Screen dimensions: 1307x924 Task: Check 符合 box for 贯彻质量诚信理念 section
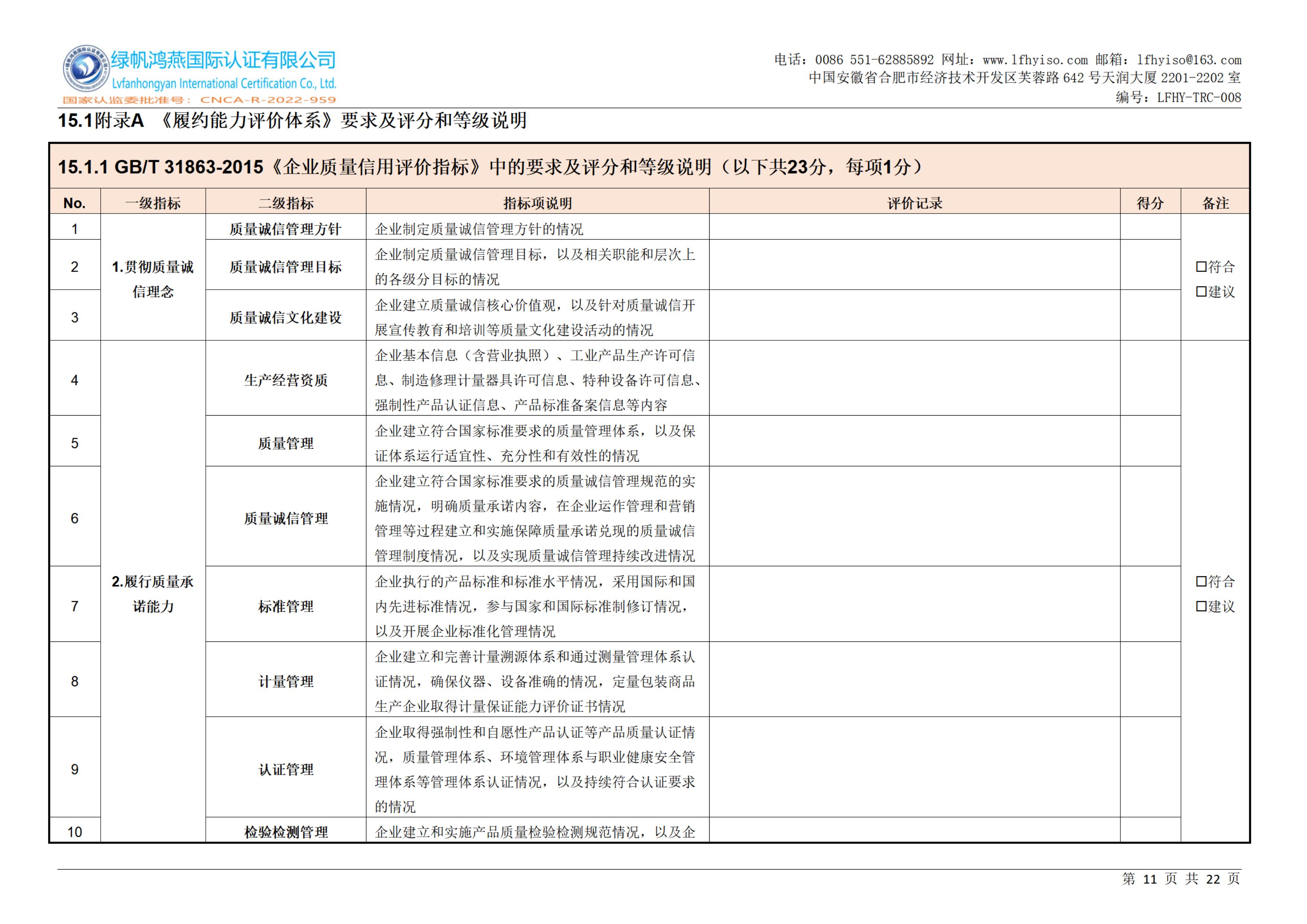1201,267
